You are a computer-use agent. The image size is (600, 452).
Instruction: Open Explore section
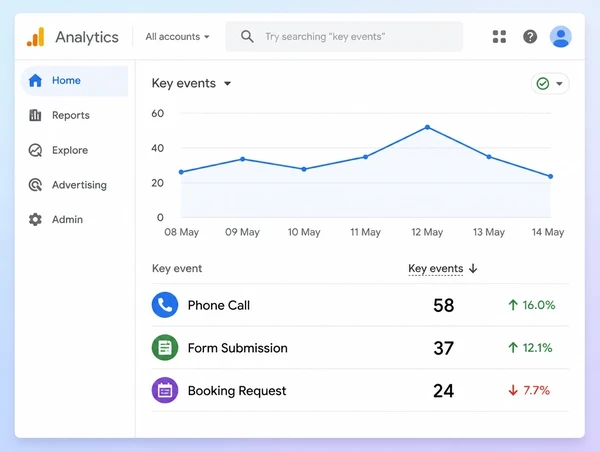[x=70, y=150]
